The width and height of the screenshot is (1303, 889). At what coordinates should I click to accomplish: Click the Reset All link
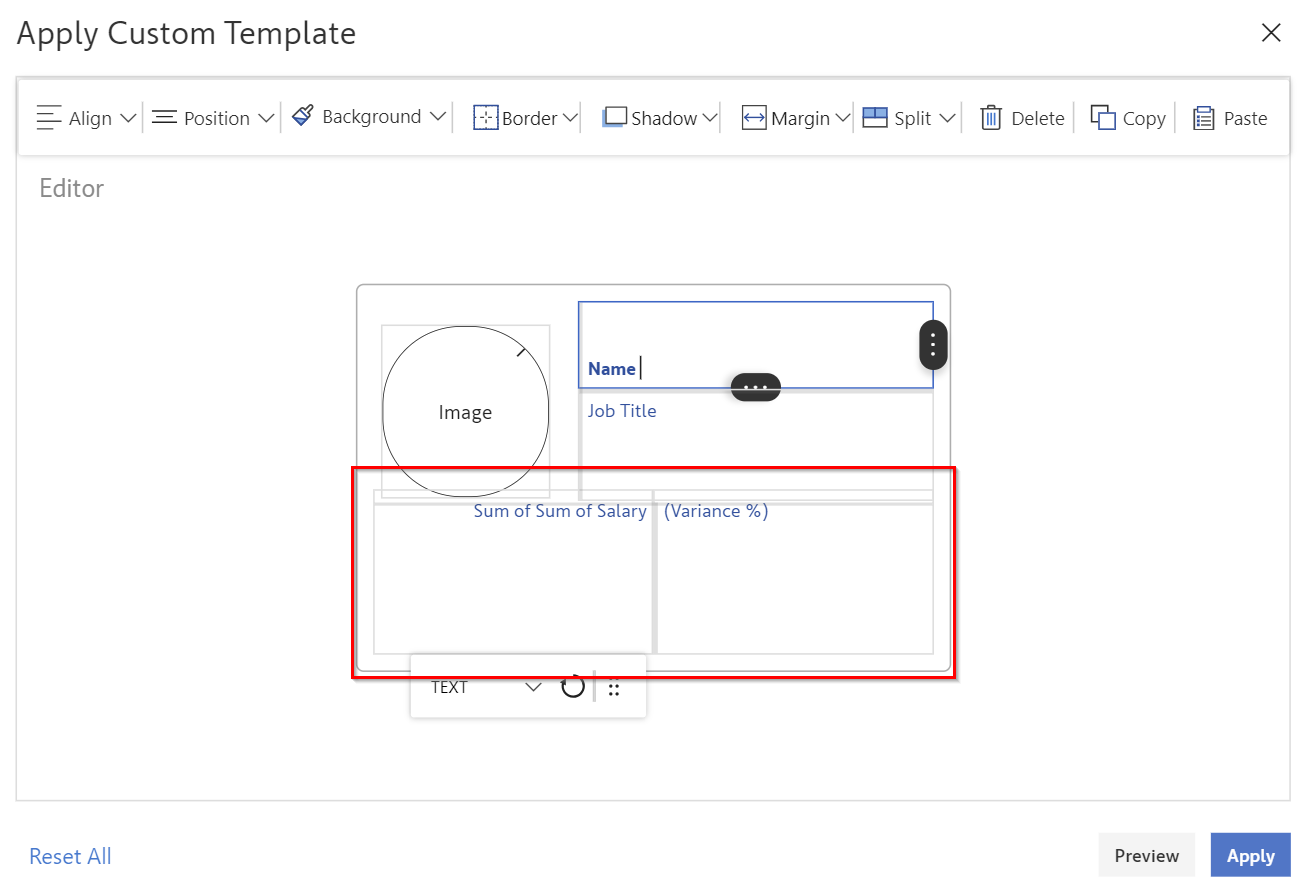pyautogui.click(x=70, y=856)
